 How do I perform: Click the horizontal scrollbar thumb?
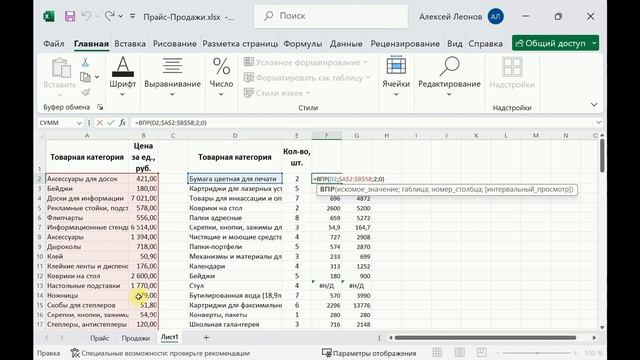coord(485,338)
